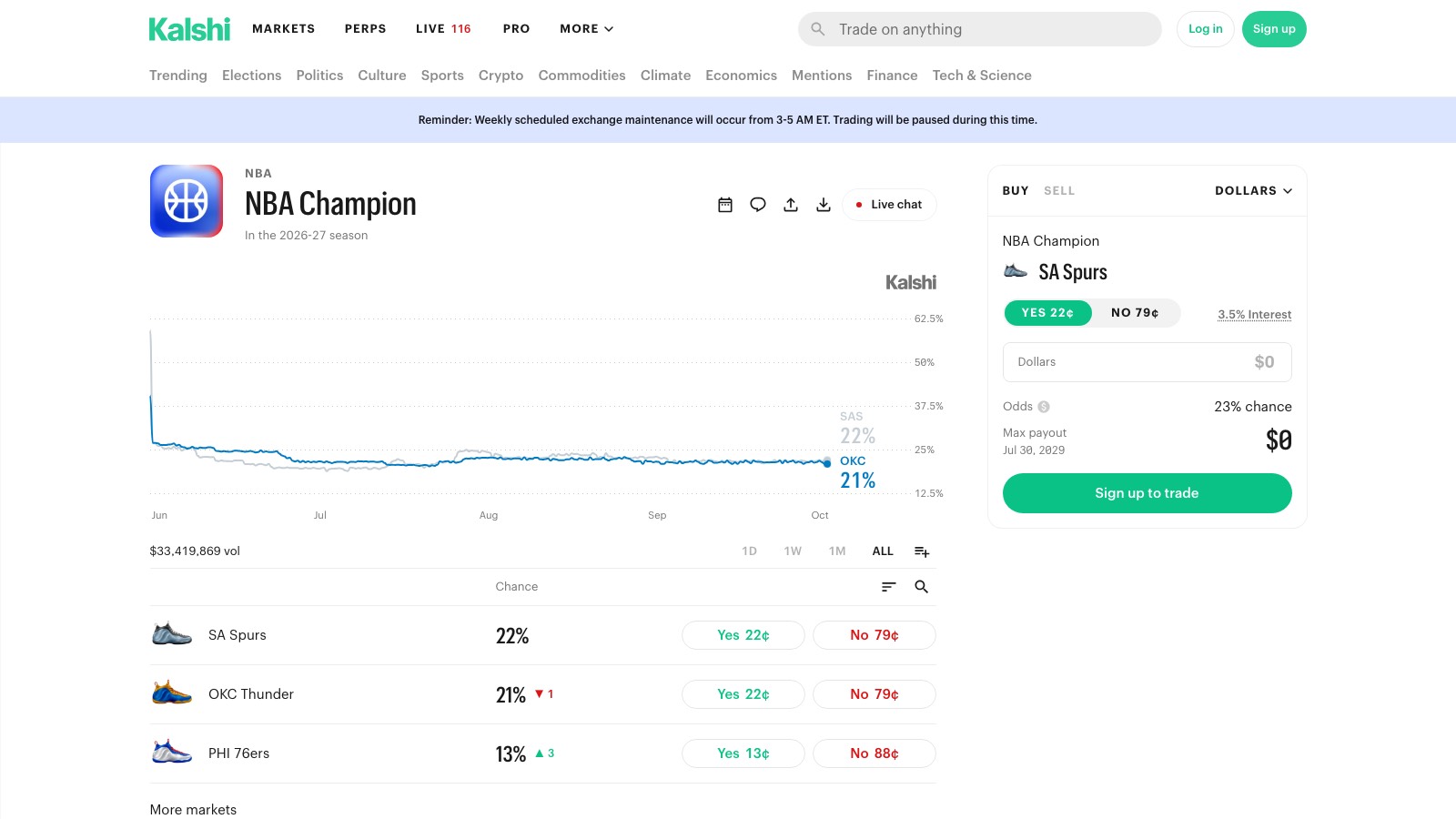
Task: Open Live chat
Action: click(x=889, y=205)
